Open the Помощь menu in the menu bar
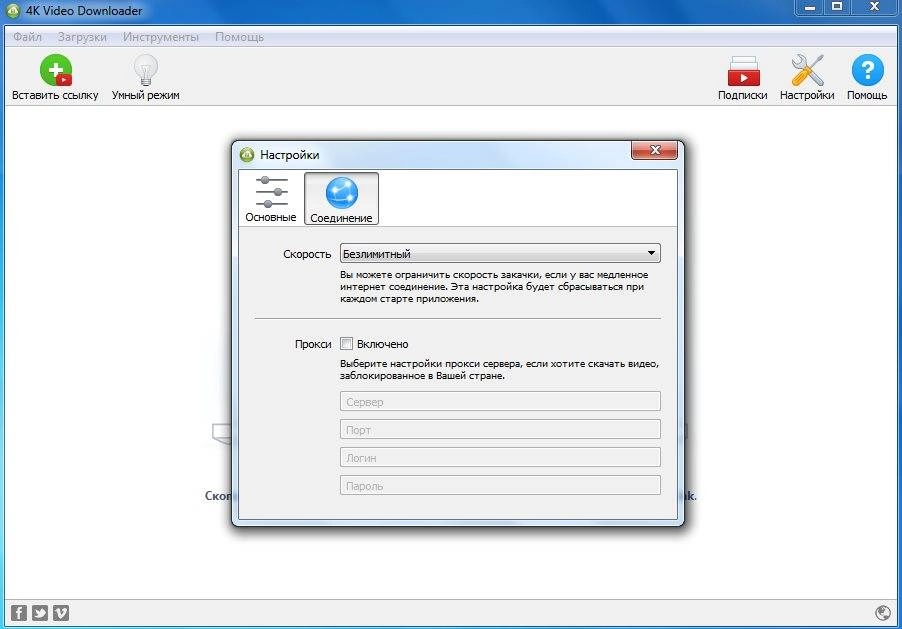The image size is (902, 629). click(x=239, y=37)
